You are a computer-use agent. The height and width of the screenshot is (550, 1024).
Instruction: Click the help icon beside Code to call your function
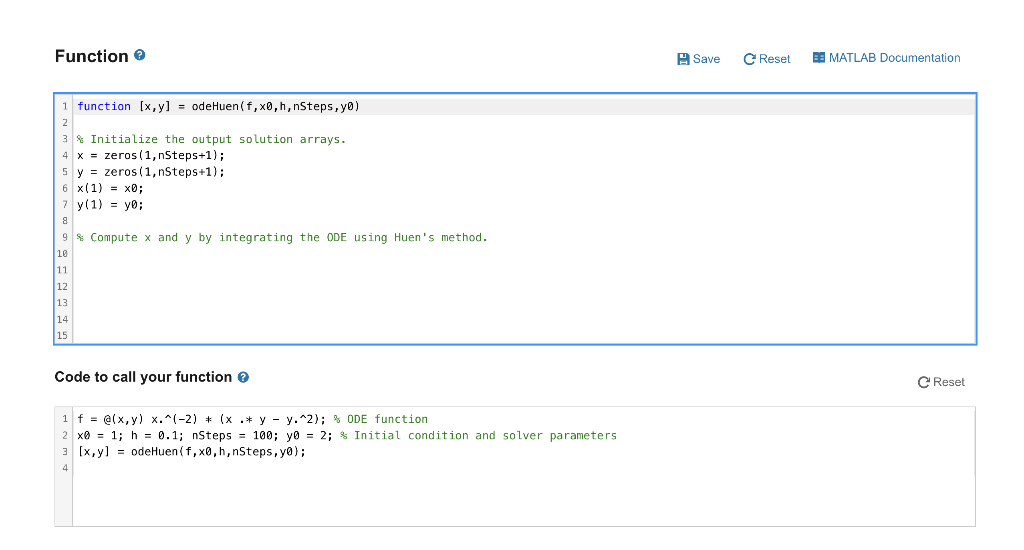[x=243, y=377]
